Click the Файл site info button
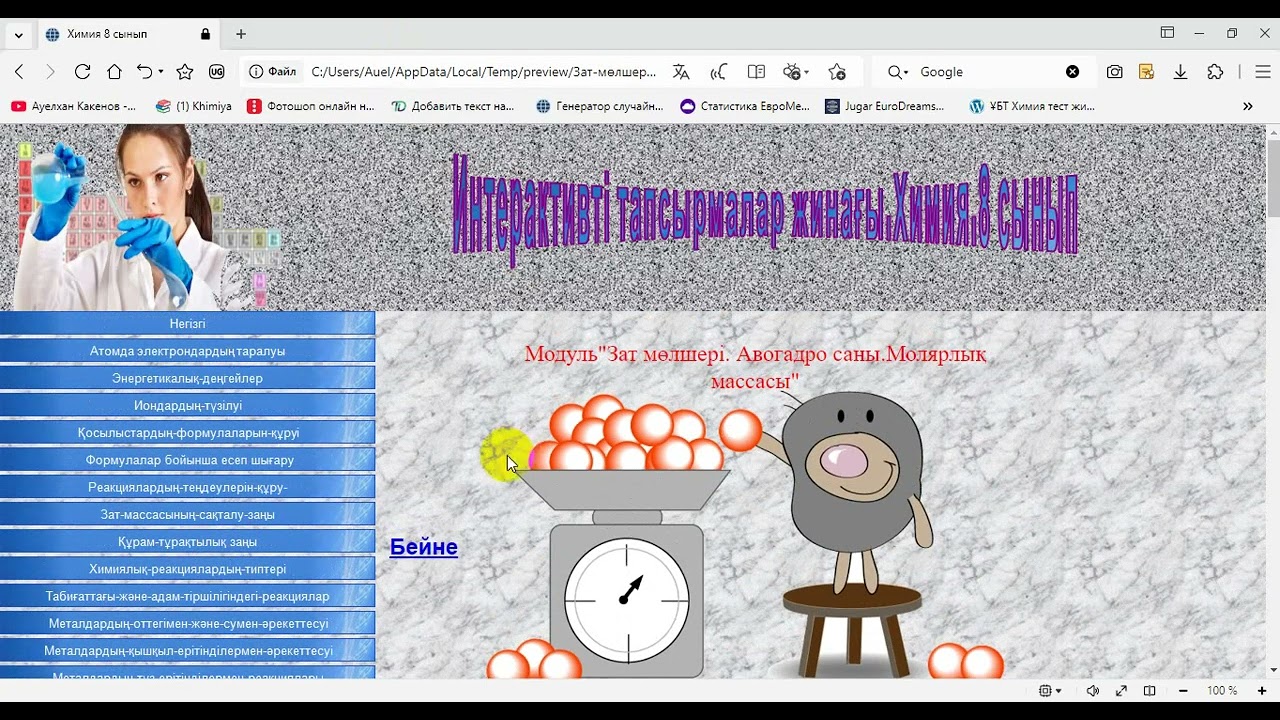The width and height of the screenshot is (1280, 720). click(x=273, y=72)
